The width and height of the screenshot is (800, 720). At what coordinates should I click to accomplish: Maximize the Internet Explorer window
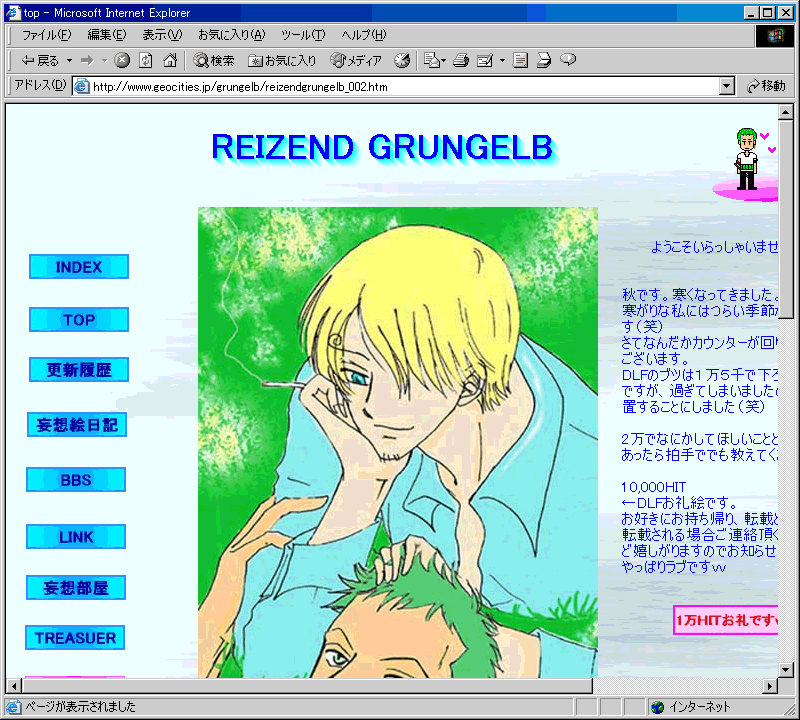tap(767, 13)
